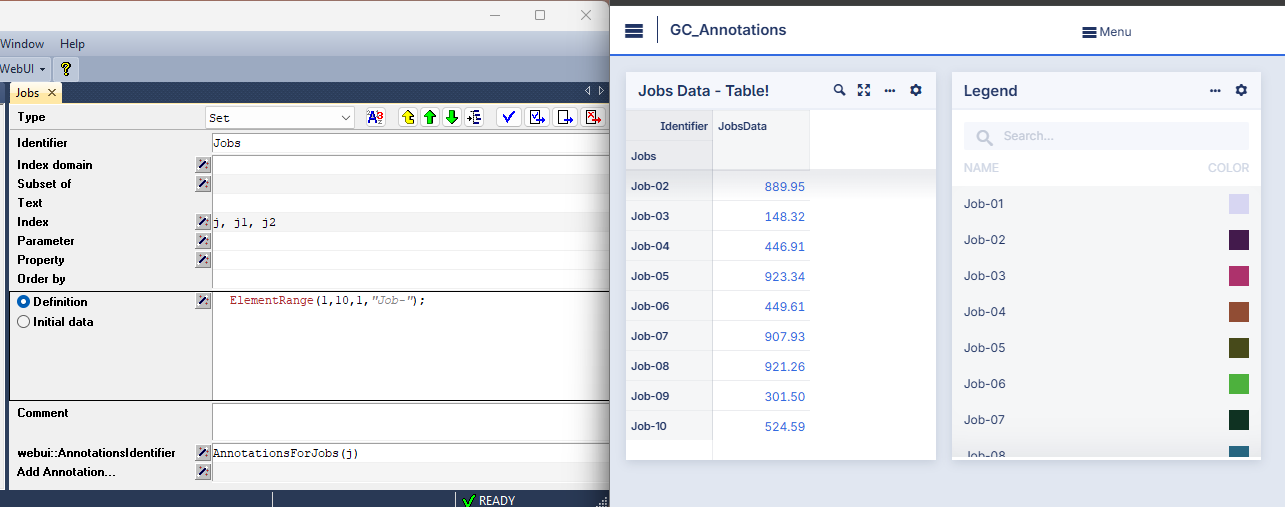Click the green down arrow toolbar icon
This screenshot has width=1285, height=507.
[x=452, y=117]
